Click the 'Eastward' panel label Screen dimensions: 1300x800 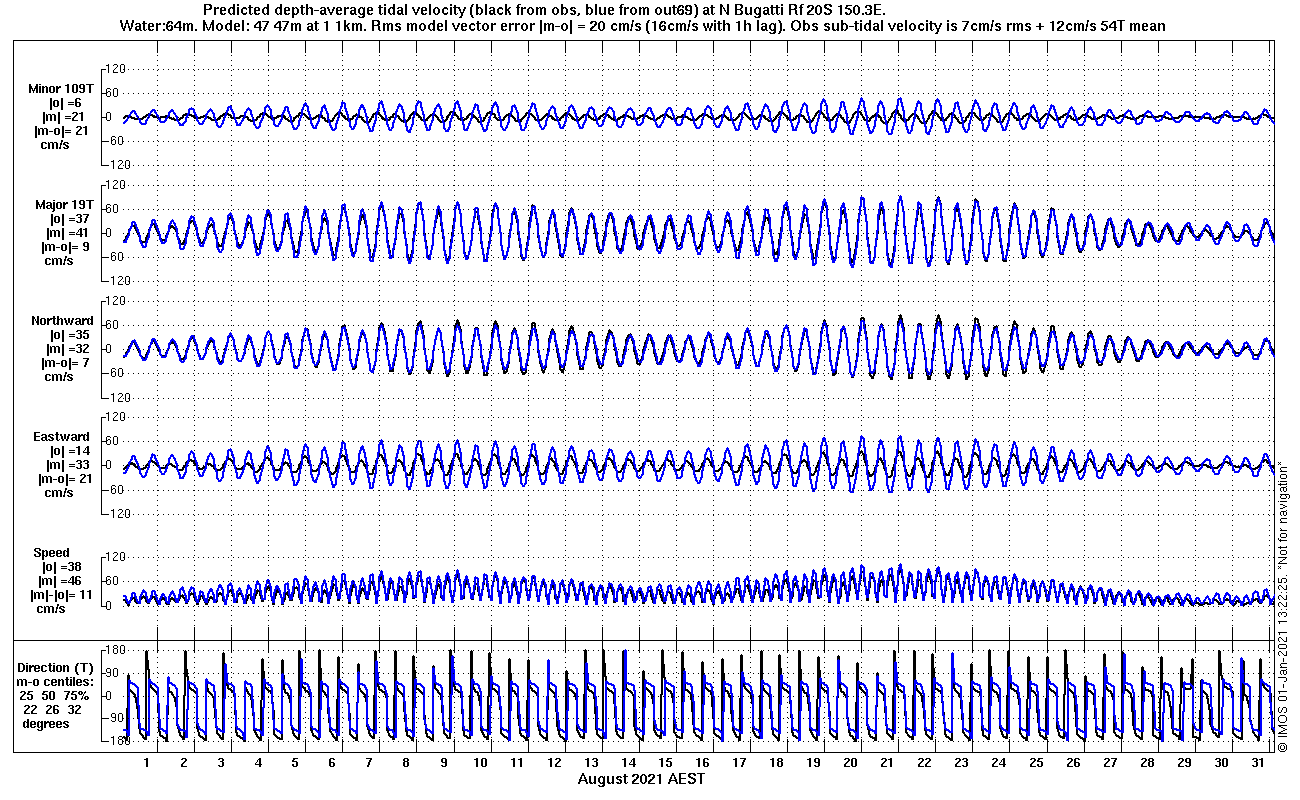(x=62, y=437)
